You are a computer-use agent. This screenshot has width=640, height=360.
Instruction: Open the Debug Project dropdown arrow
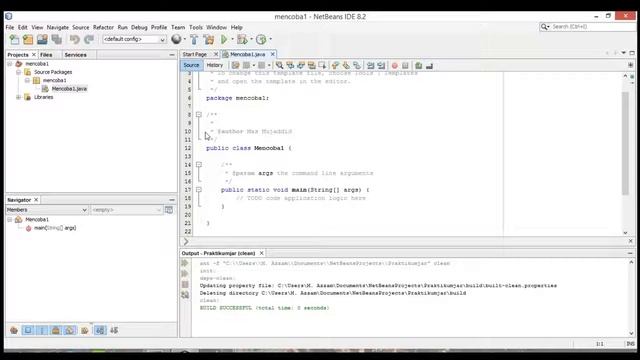tap(251, 39)
